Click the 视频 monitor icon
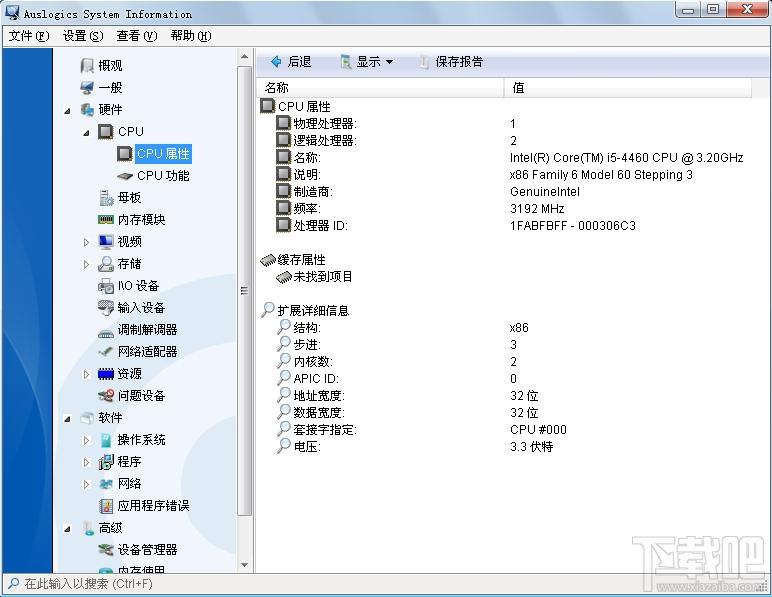Image resolution: width=772 pixels, height=597 pixels. pos(106,242)
